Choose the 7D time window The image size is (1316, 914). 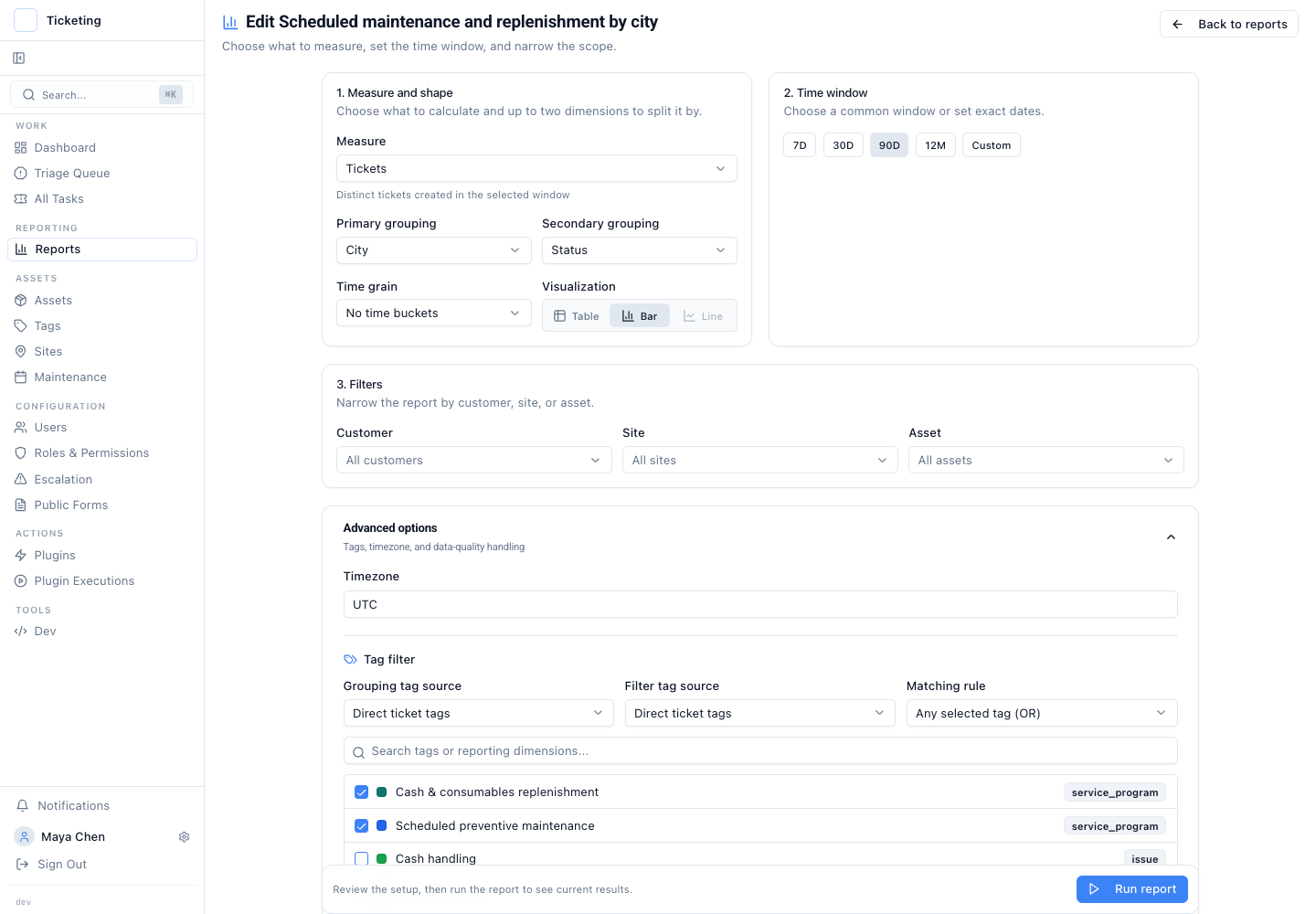[800, 145]
